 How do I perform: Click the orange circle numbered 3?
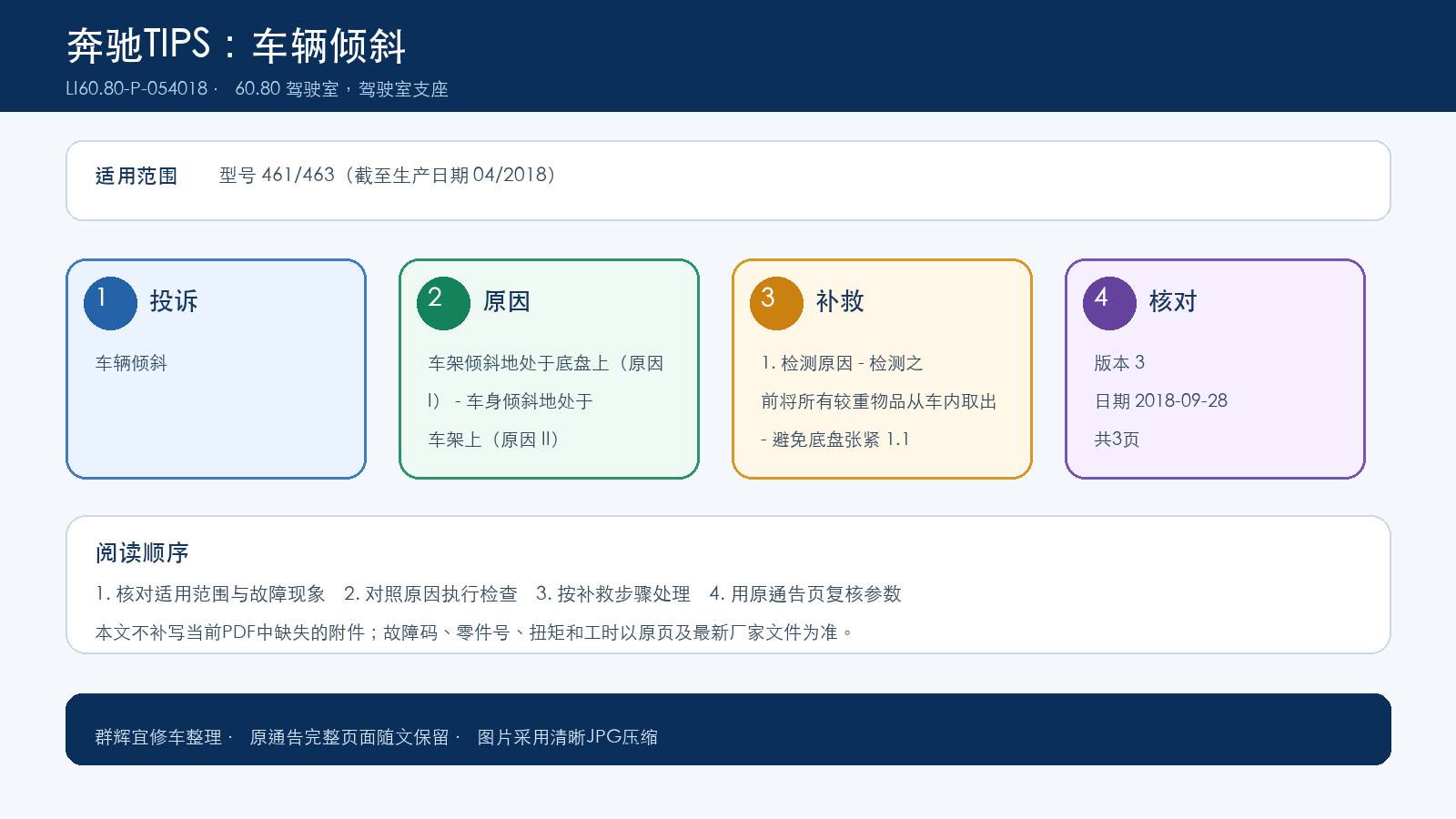tap(776, 303)
